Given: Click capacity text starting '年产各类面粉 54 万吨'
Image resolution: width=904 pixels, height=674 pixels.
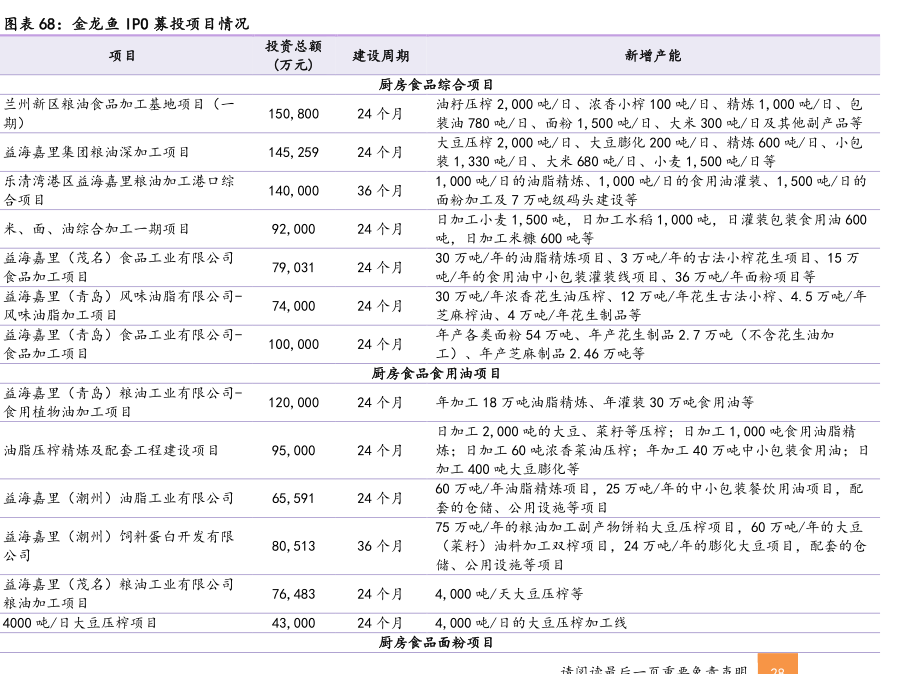Looking at the screenshot, I should (635, 344).
